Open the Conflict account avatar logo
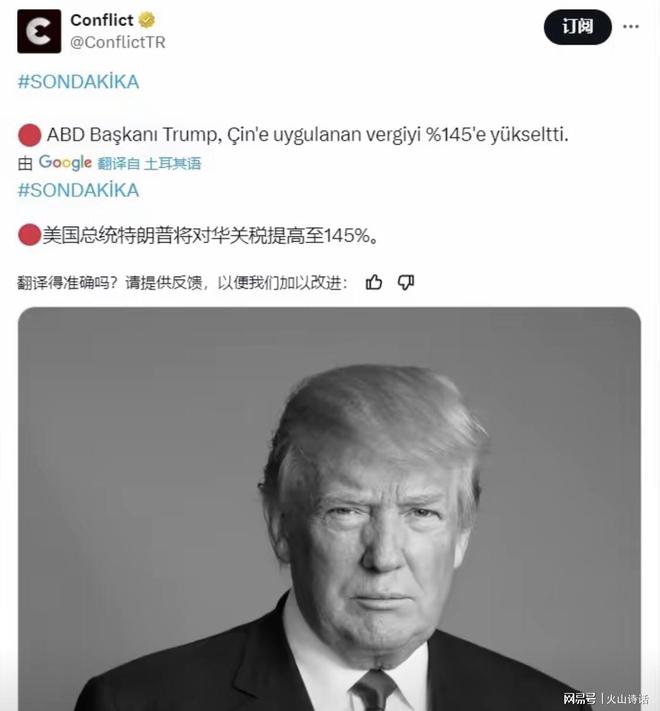 (39, 31)
